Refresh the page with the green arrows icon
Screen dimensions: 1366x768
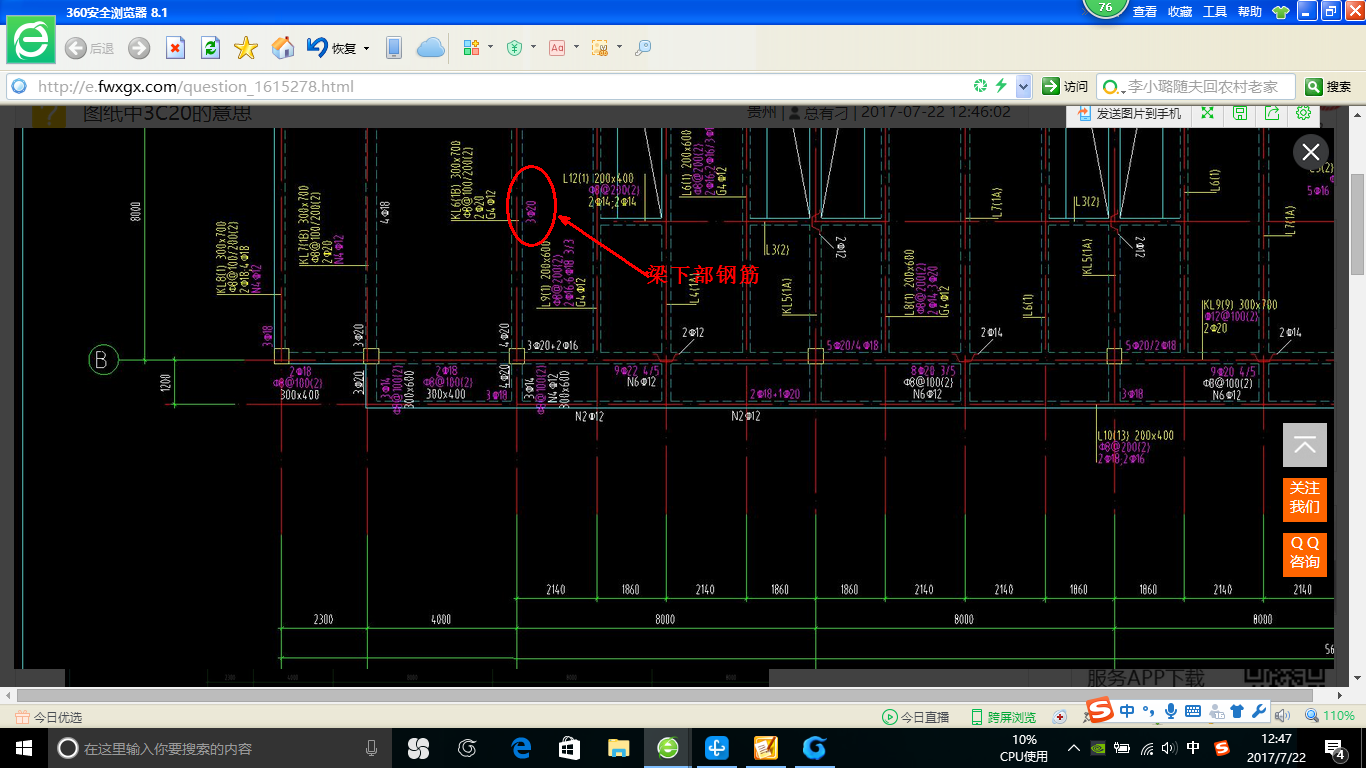[210, 48]
